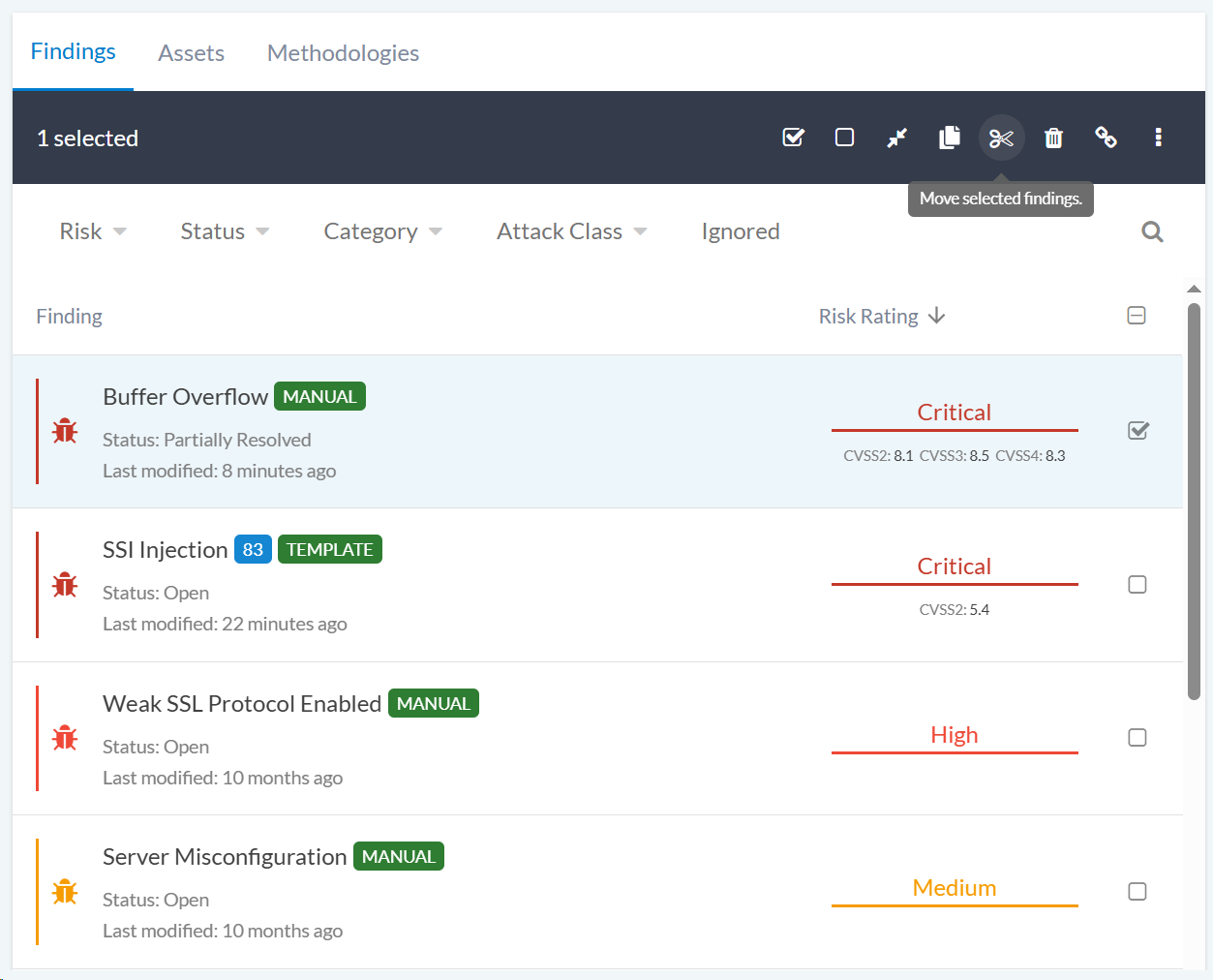Screen dimensions: 1213x980
Task: Switch to the Assets tab
Action: (x=191, y=53)
